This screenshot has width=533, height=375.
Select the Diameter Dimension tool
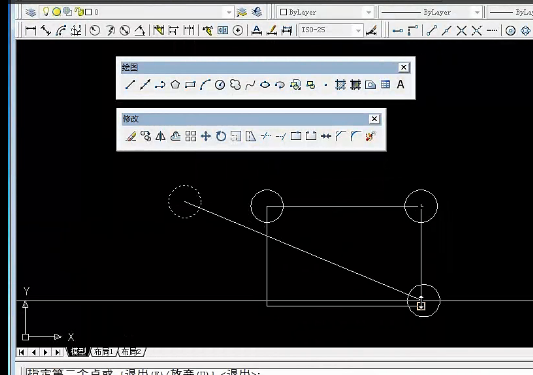click(125, 31)
